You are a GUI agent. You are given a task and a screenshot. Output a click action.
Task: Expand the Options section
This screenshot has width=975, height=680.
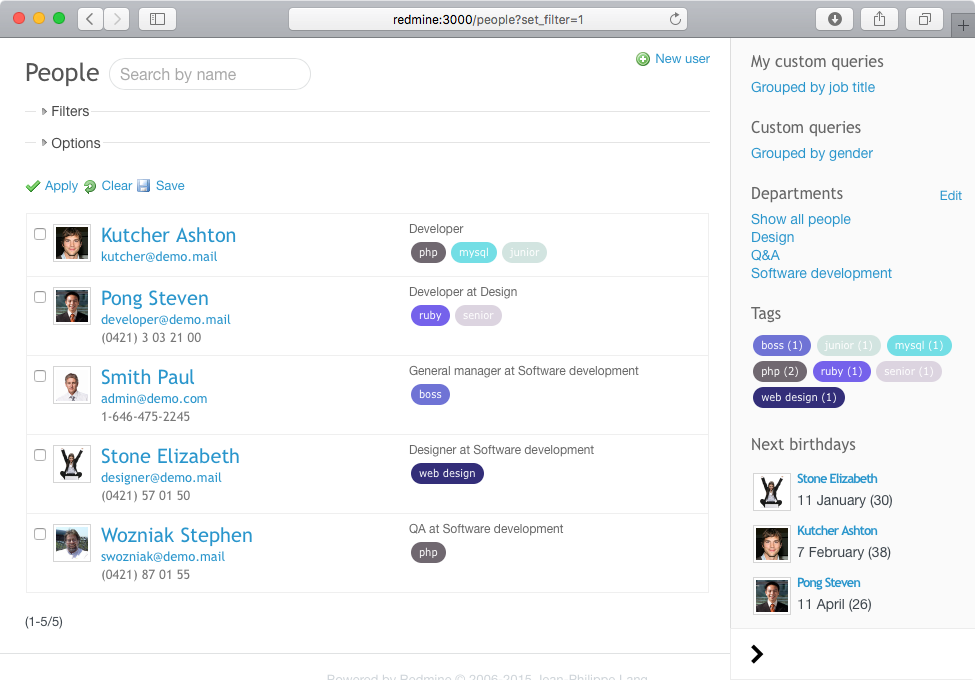pos(44,143)
